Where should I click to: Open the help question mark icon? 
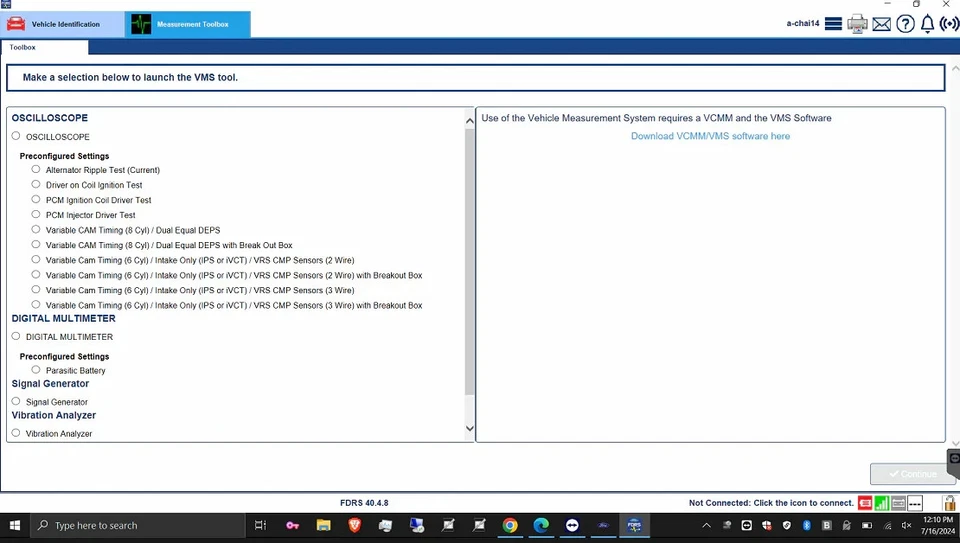[x=906, y=24]
